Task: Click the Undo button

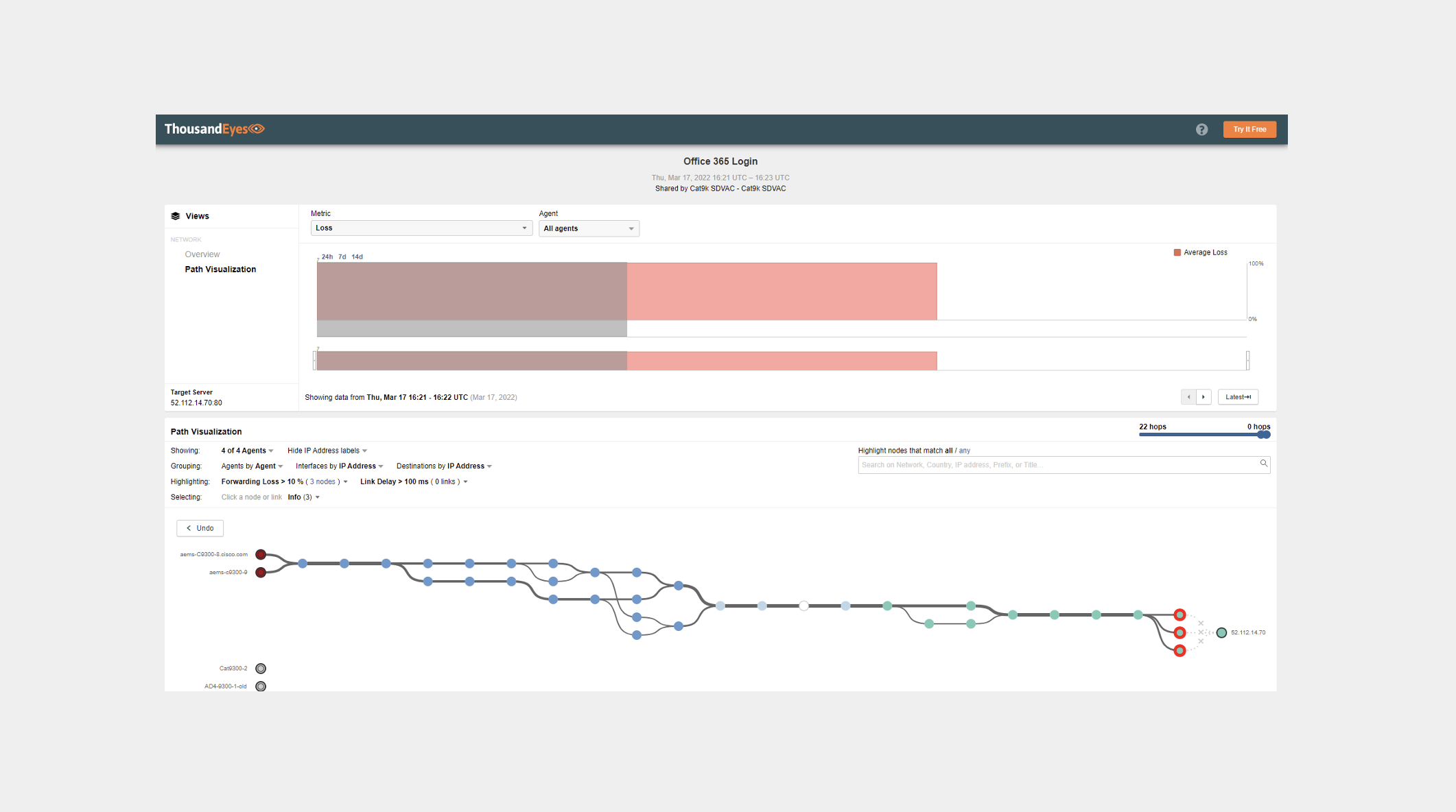Action: pos(200,528)
